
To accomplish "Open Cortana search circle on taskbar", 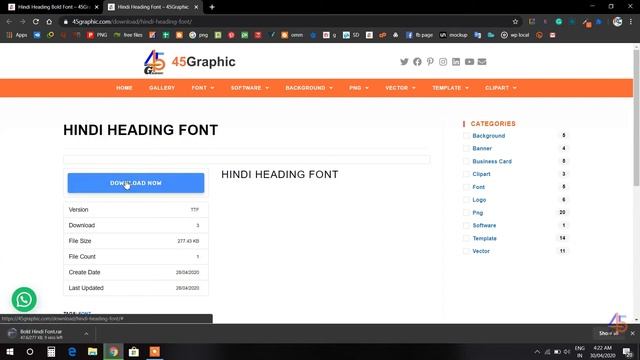I will point(30,352).
